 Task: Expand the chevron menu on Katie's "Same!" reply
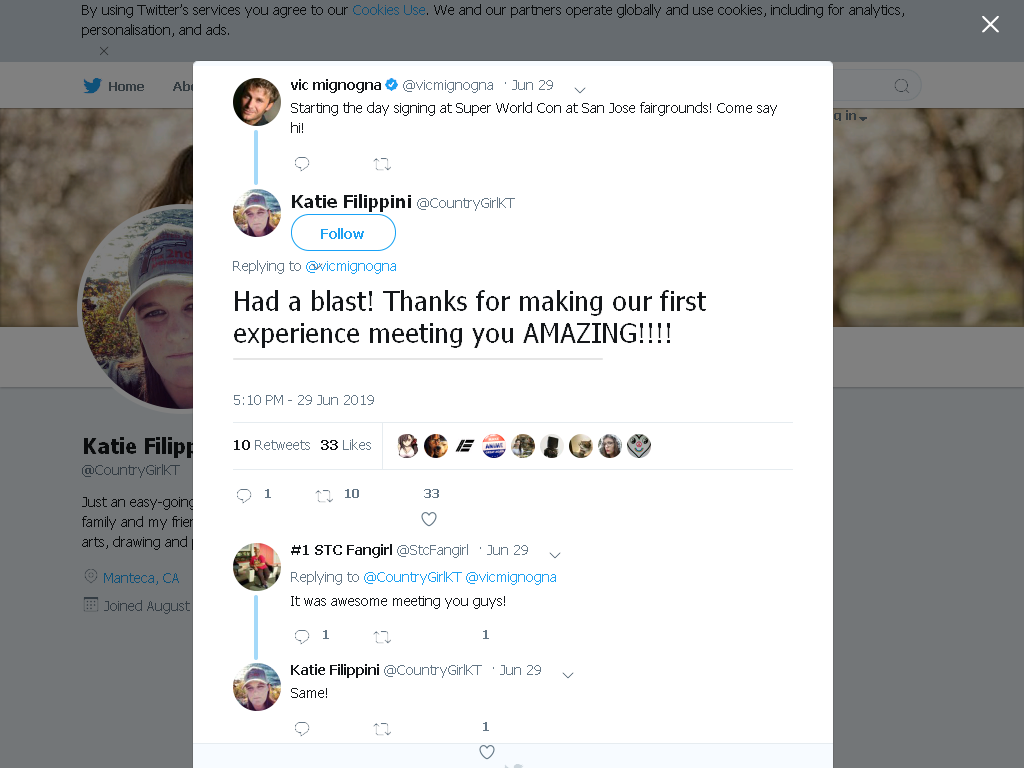[x=568, y=675]
